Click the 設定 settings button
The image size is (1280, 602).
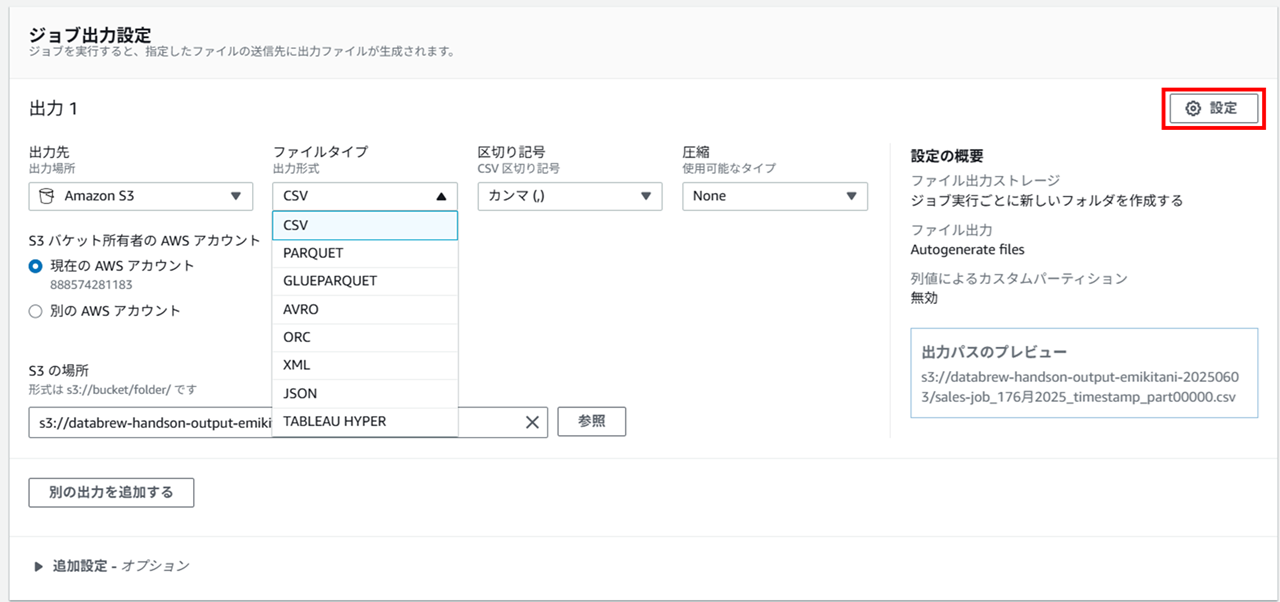(1214, 108)
